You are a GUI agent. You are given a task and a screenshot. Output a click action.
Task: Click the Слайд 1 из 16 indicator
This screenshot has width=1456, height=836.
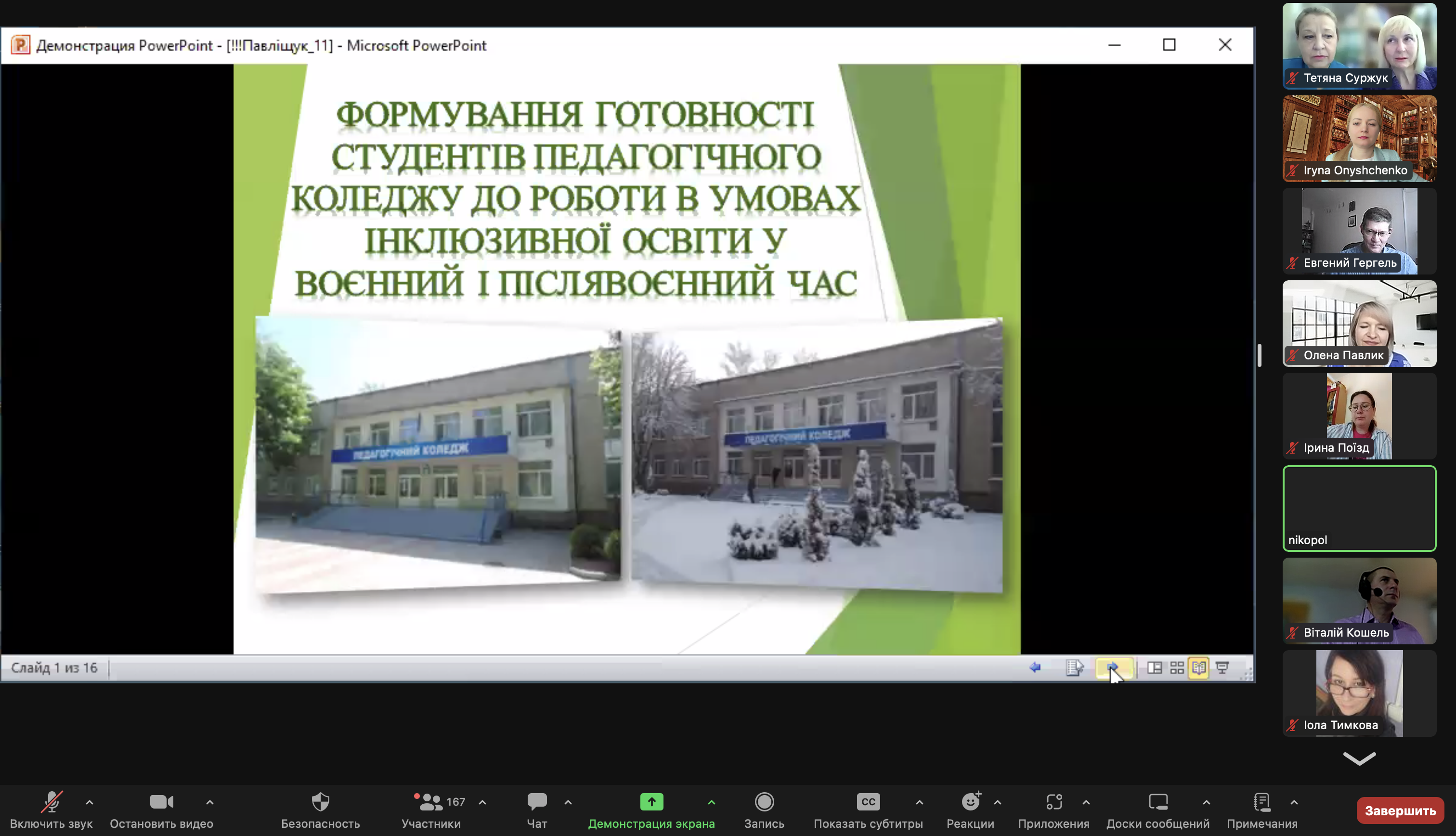point(54,668)
